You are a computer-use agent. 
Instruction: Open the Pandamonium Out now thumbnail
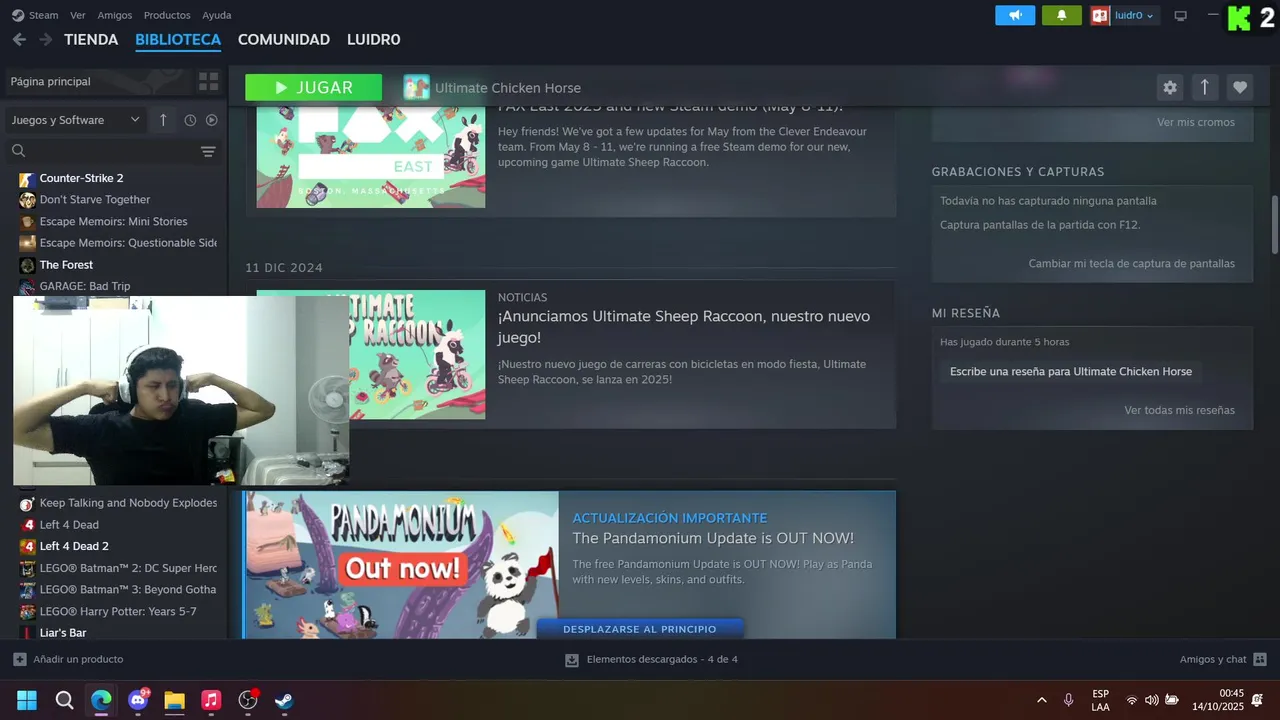coord(401,565)
